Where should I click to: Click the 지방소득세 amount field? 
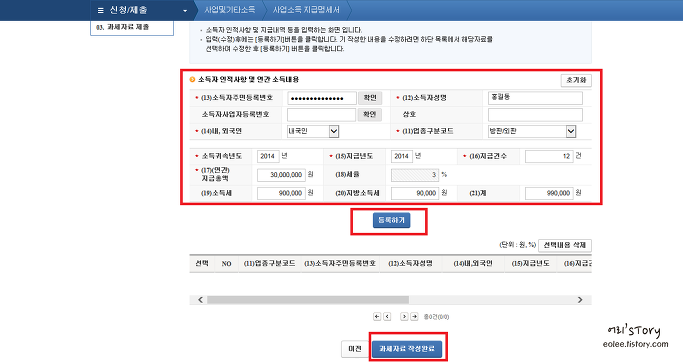point(415,193)
